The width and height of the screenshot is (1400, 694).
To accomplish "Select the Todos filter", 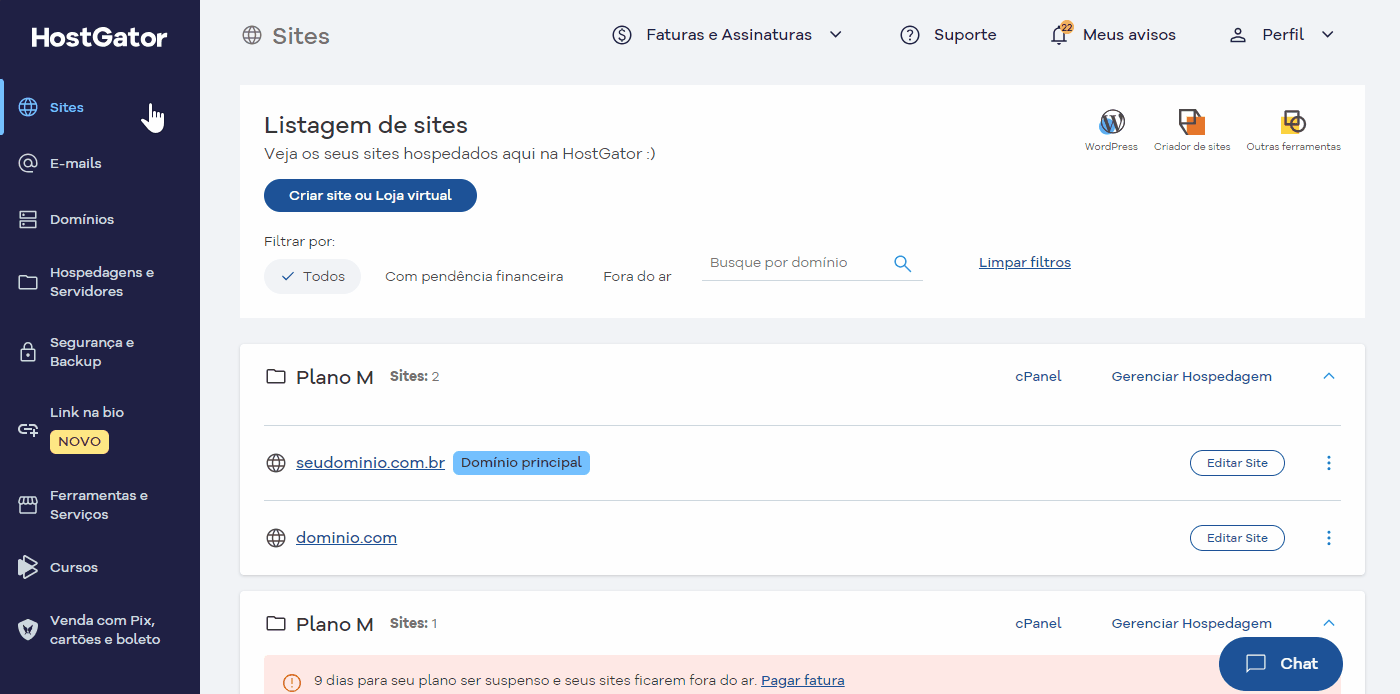I will pos(312,276).
